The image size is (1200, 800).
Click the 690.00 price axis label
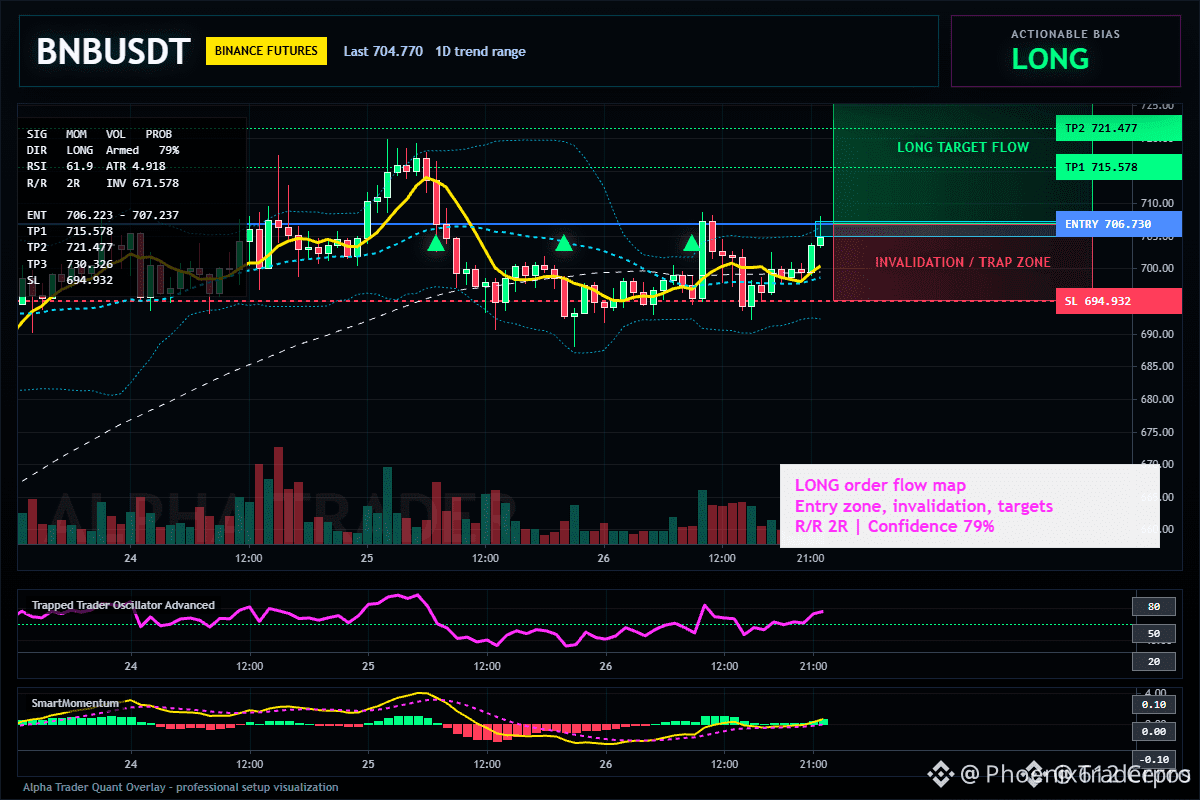tap(1157, 334)
